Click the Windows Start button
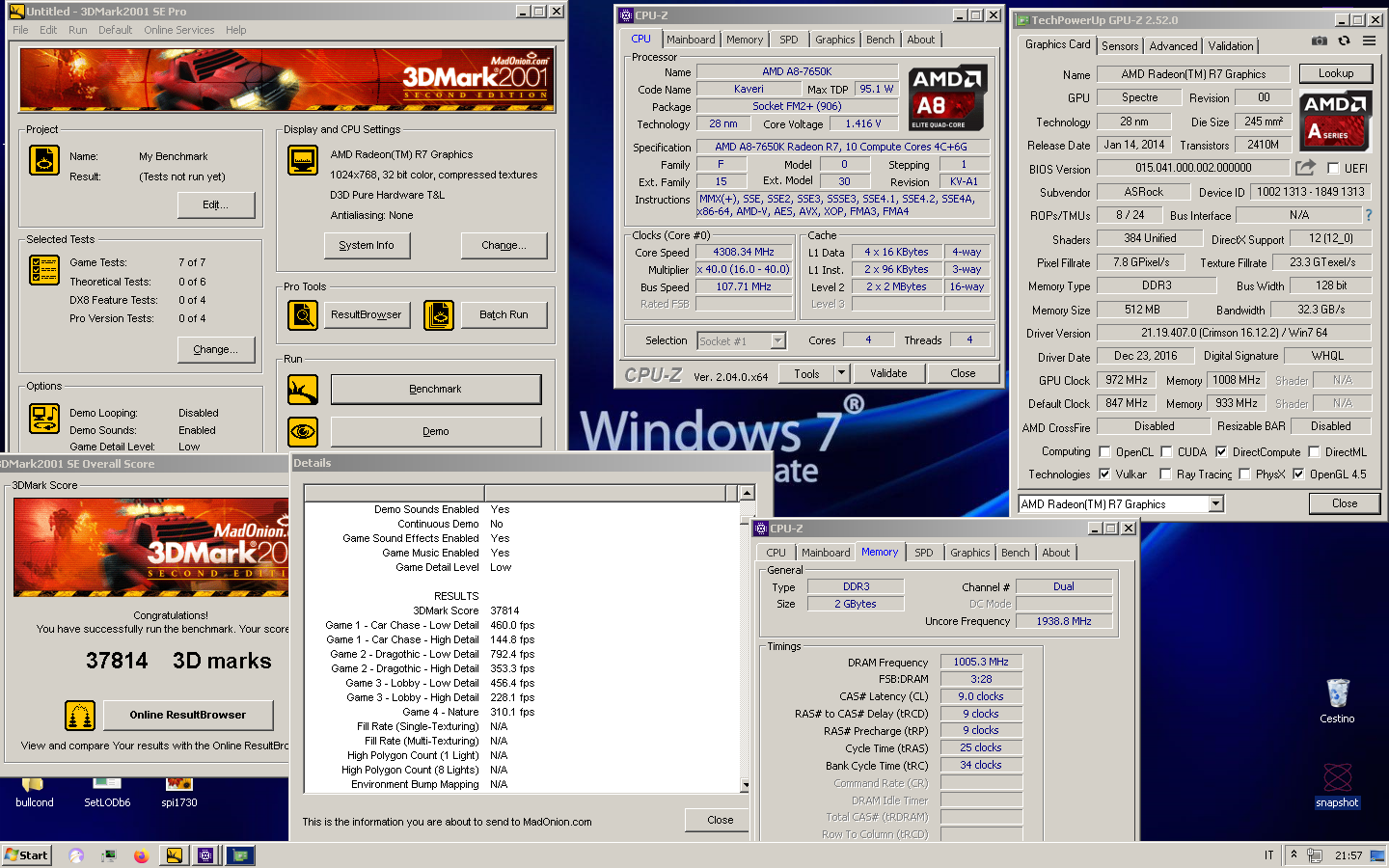Viewport: 1389px width, 868px height. pyautogui.click(x=26, y=855)
